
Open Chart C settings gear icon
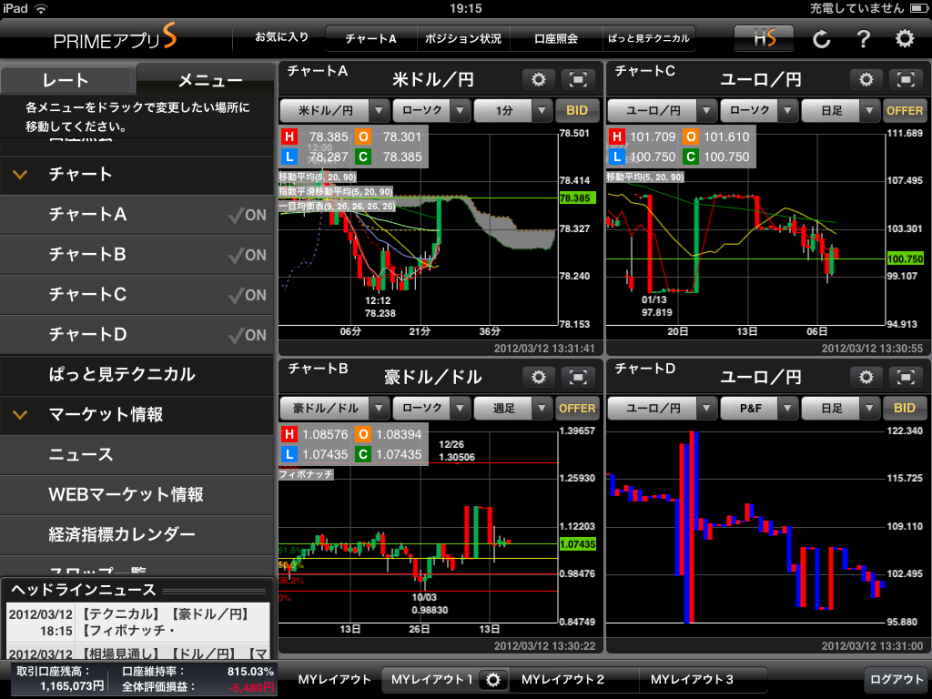(866, 80)
